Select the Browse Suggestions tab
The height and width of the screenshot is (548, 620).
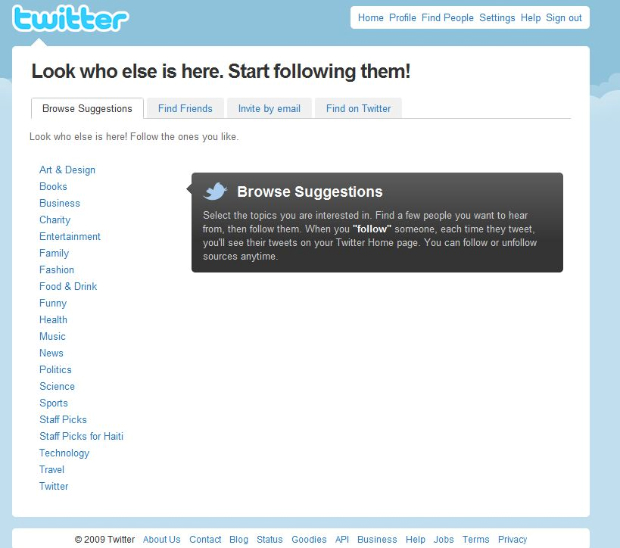(x=87, y=108)
